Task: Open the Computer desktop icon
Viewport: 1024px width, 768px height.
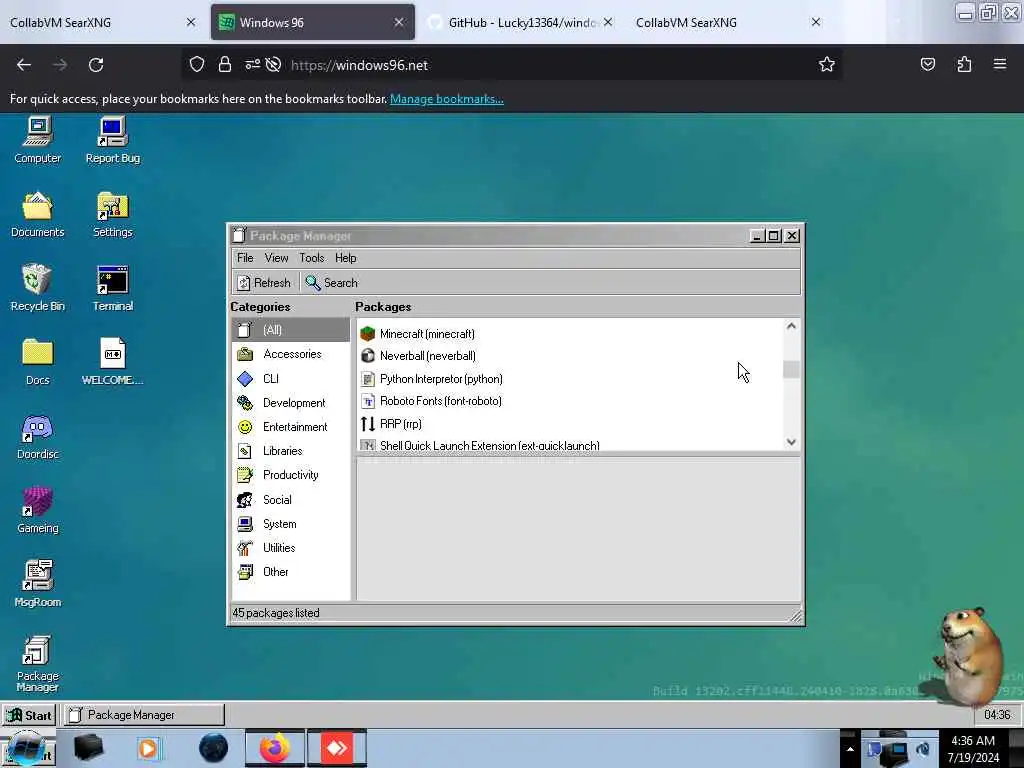Action: tap(37, 140)
